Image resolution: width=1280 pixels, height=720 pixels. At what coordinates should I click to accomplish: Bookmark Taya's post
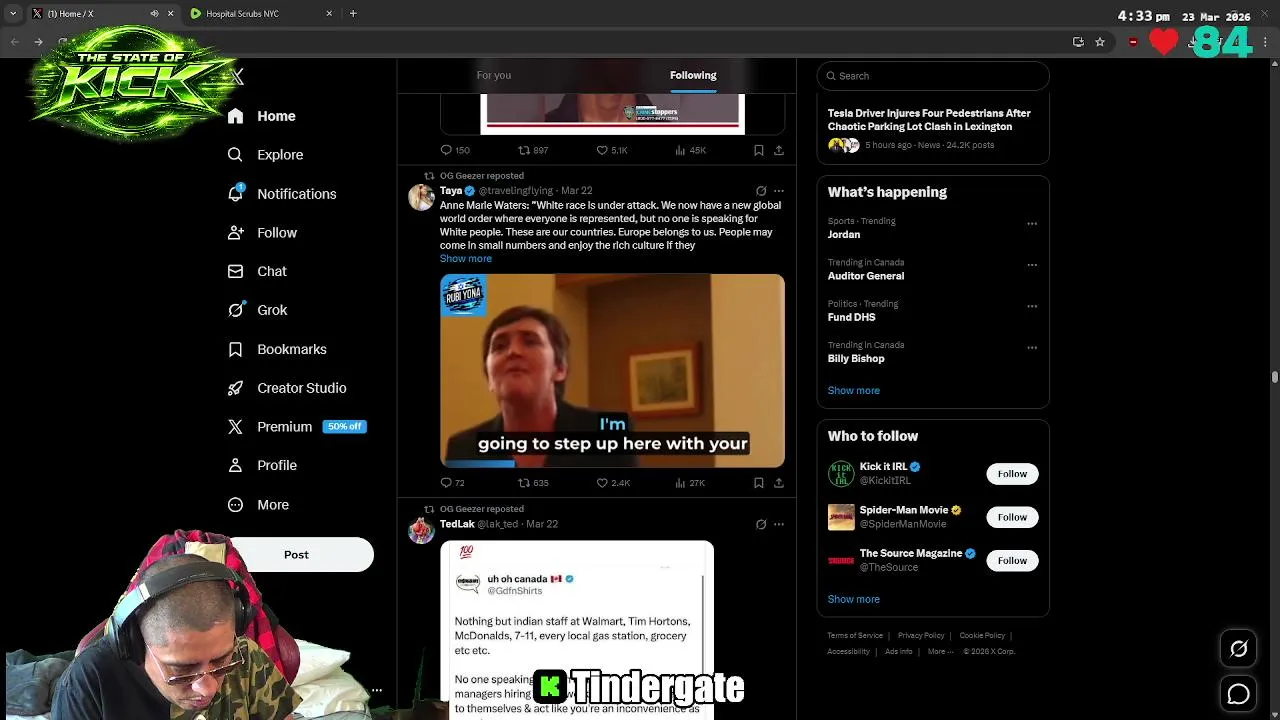click(x=759, y=483)
